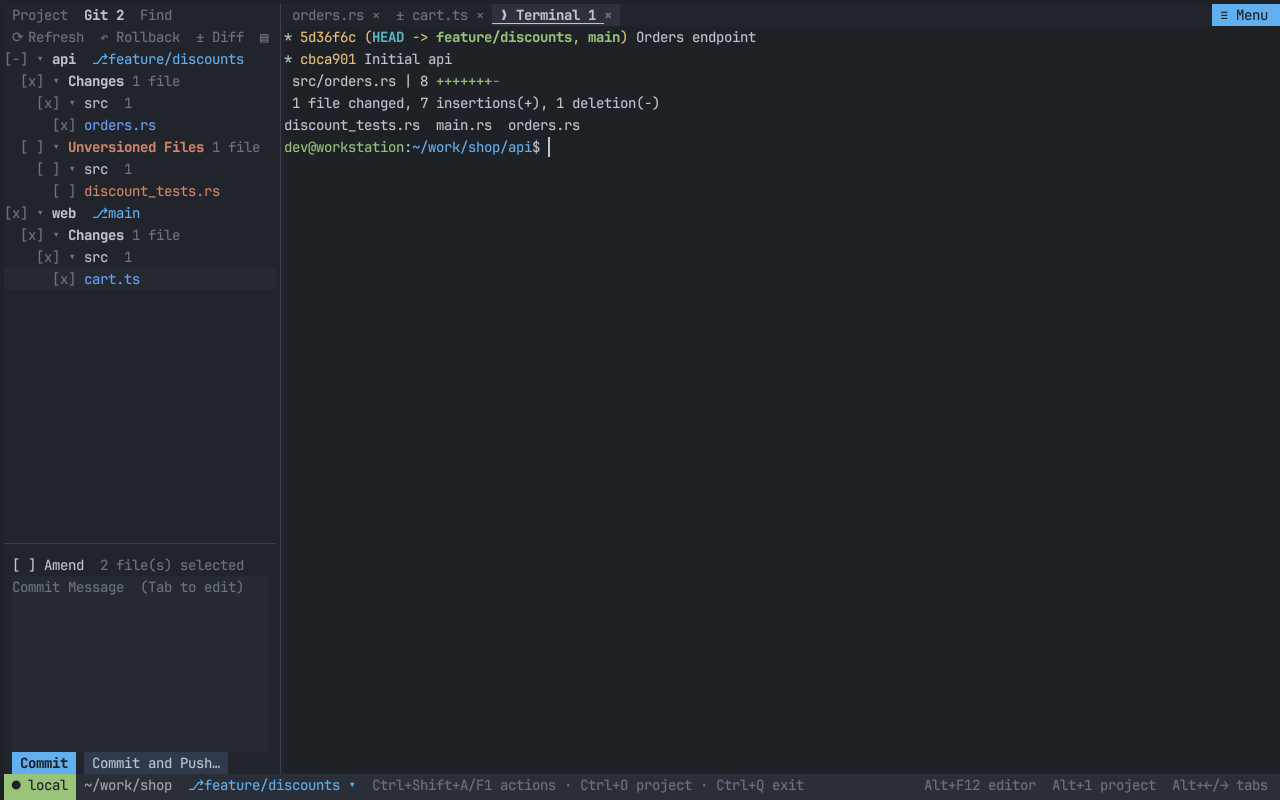Check the discount_tests.rs checkbox
This screenshot has width=1280, height=800.
(64, 191)
